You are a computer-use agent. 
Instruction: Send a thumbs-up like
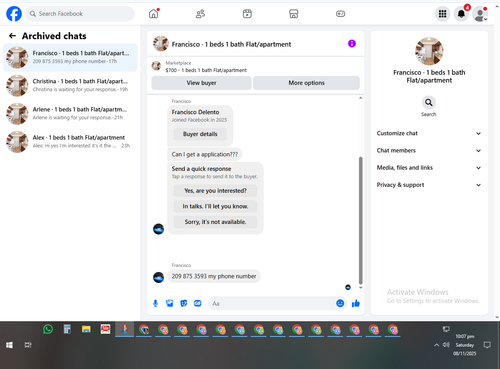click(x=356, y=303)
